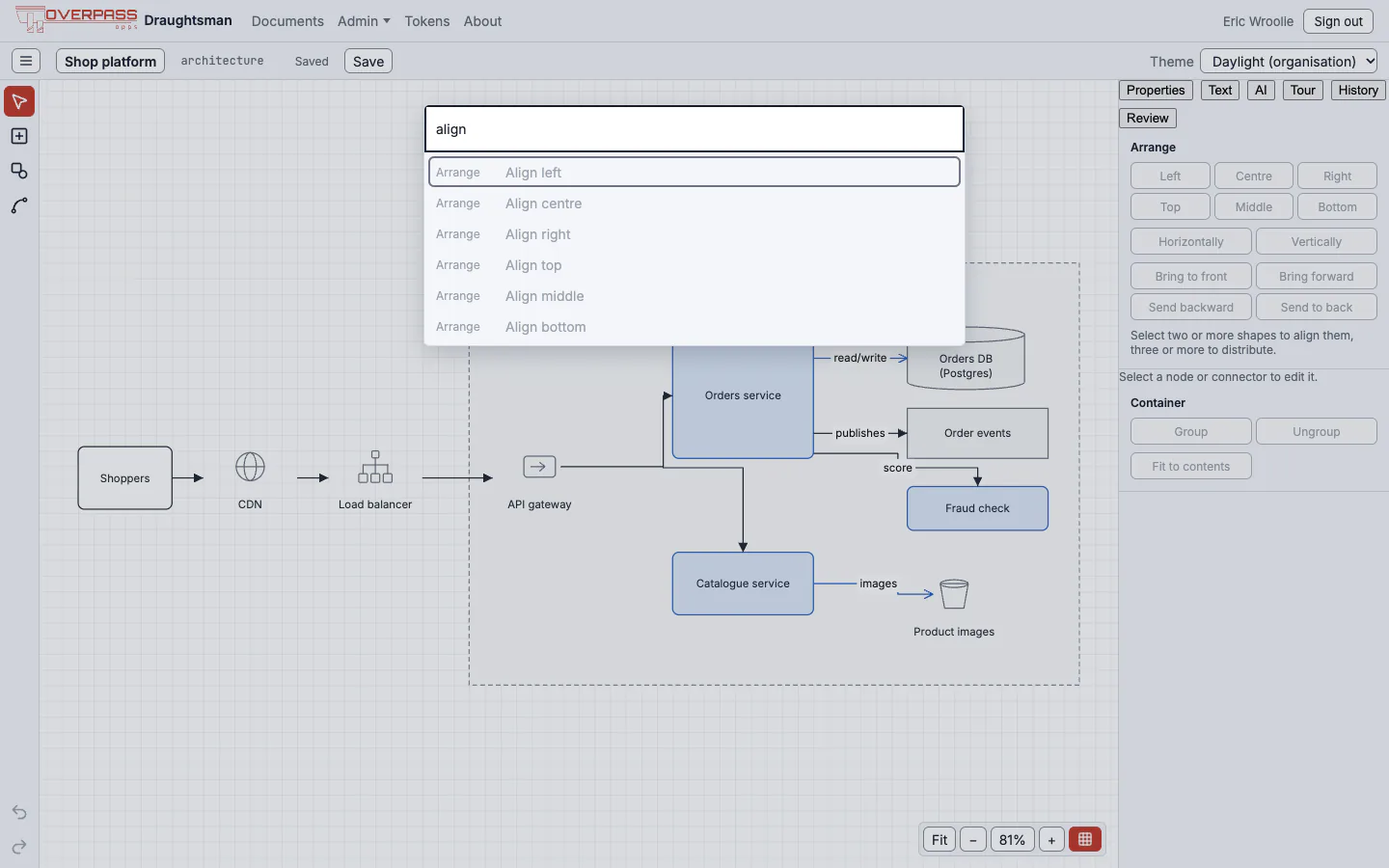1389x868 pixels.
Task: Click the Save button
Action: click(x=368, y=61)
